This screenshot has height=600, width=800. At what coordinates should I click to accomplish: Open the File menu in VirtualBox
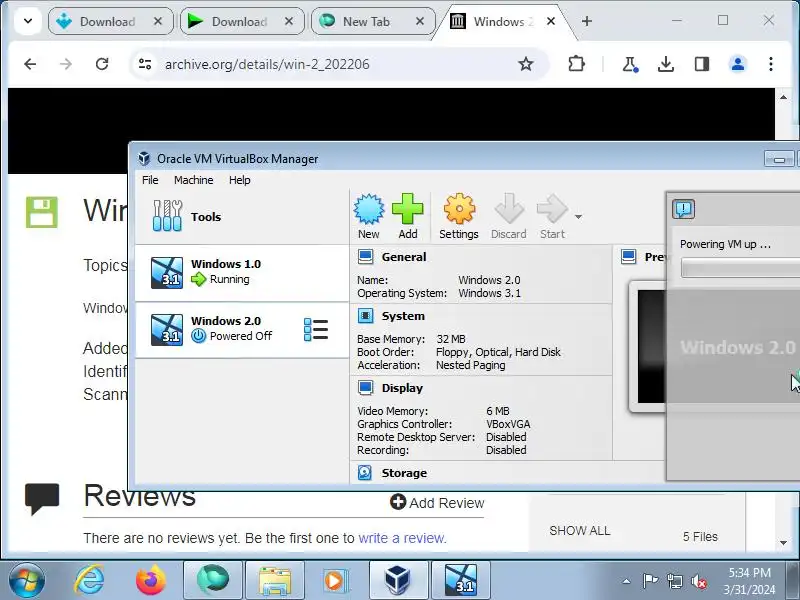pyautogui.click(x=150, y=180)
